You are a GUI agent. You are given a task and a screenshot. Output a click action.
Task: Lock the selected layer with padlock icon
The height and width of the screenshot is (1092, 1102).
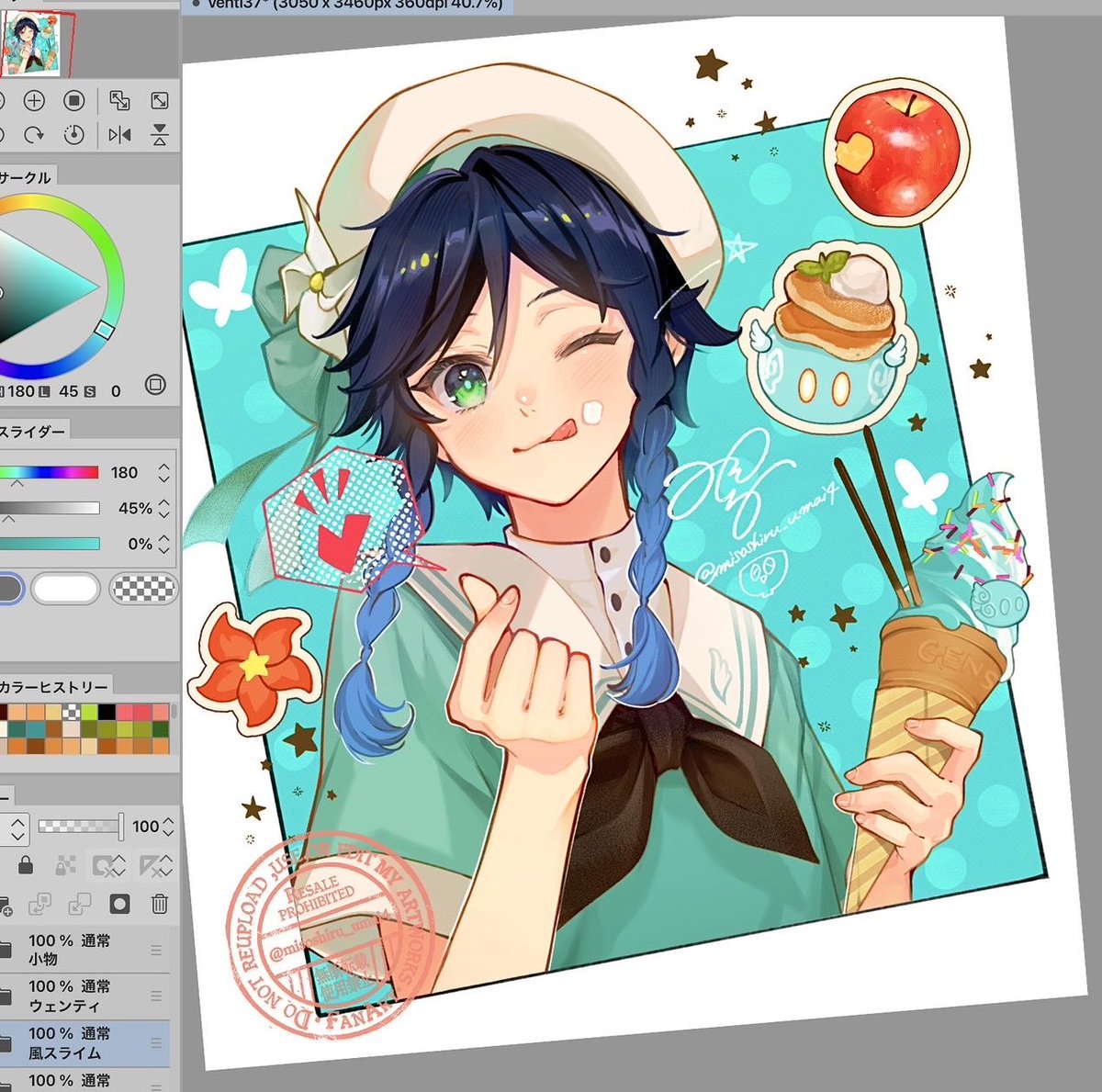pyautogui.click(x=26, y=865)
